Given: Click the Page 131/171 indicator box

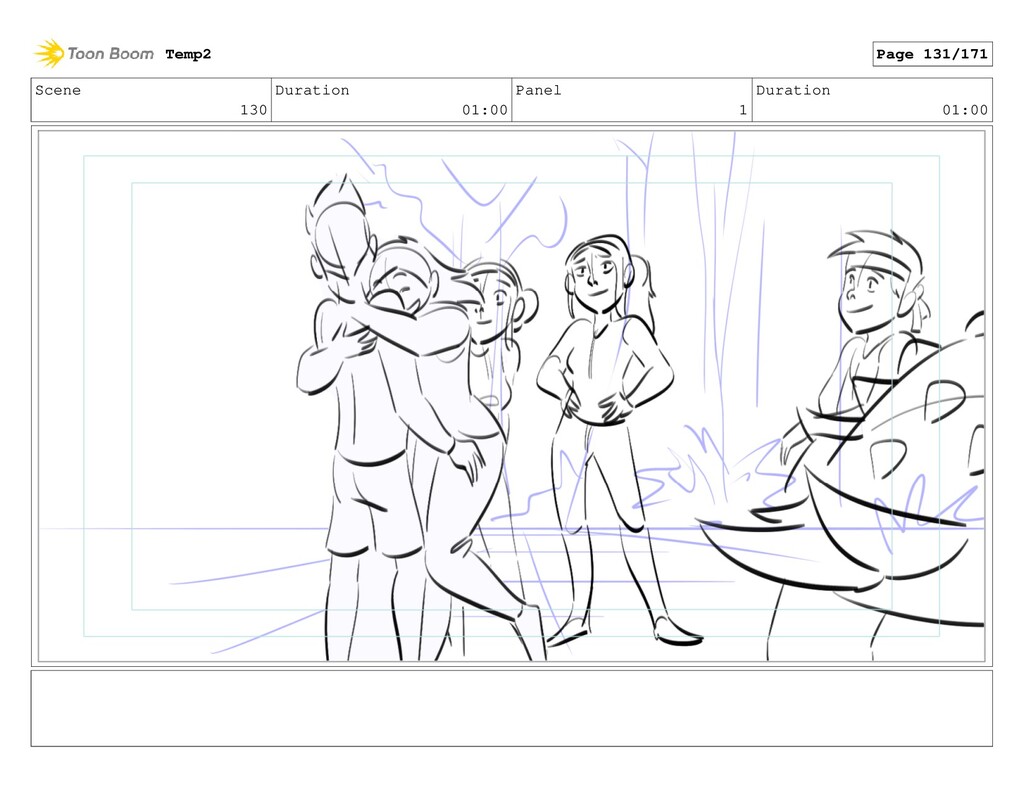Looking at the screenshot, I should pos(932,54).
